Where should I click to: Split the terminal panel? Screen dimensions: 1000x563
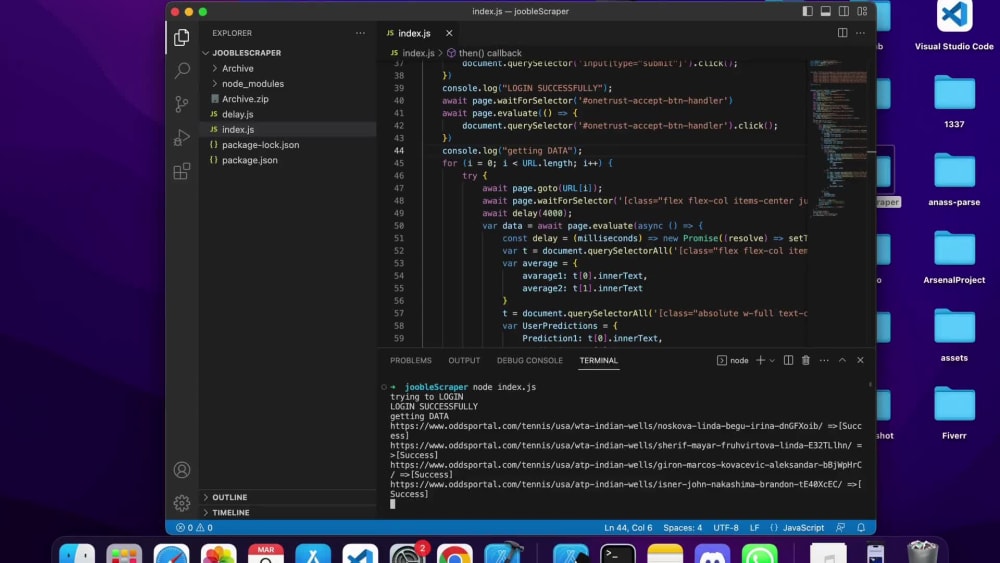(x=788, y=360)
